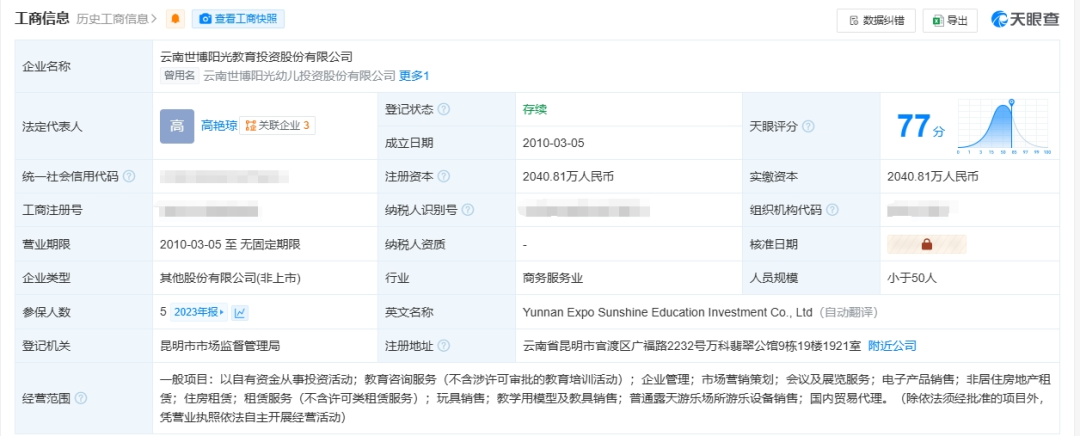Click help icon next to 统一社会信用代码
The image size is (1080, 436).
pyautogui.click(x=129, y=176)
